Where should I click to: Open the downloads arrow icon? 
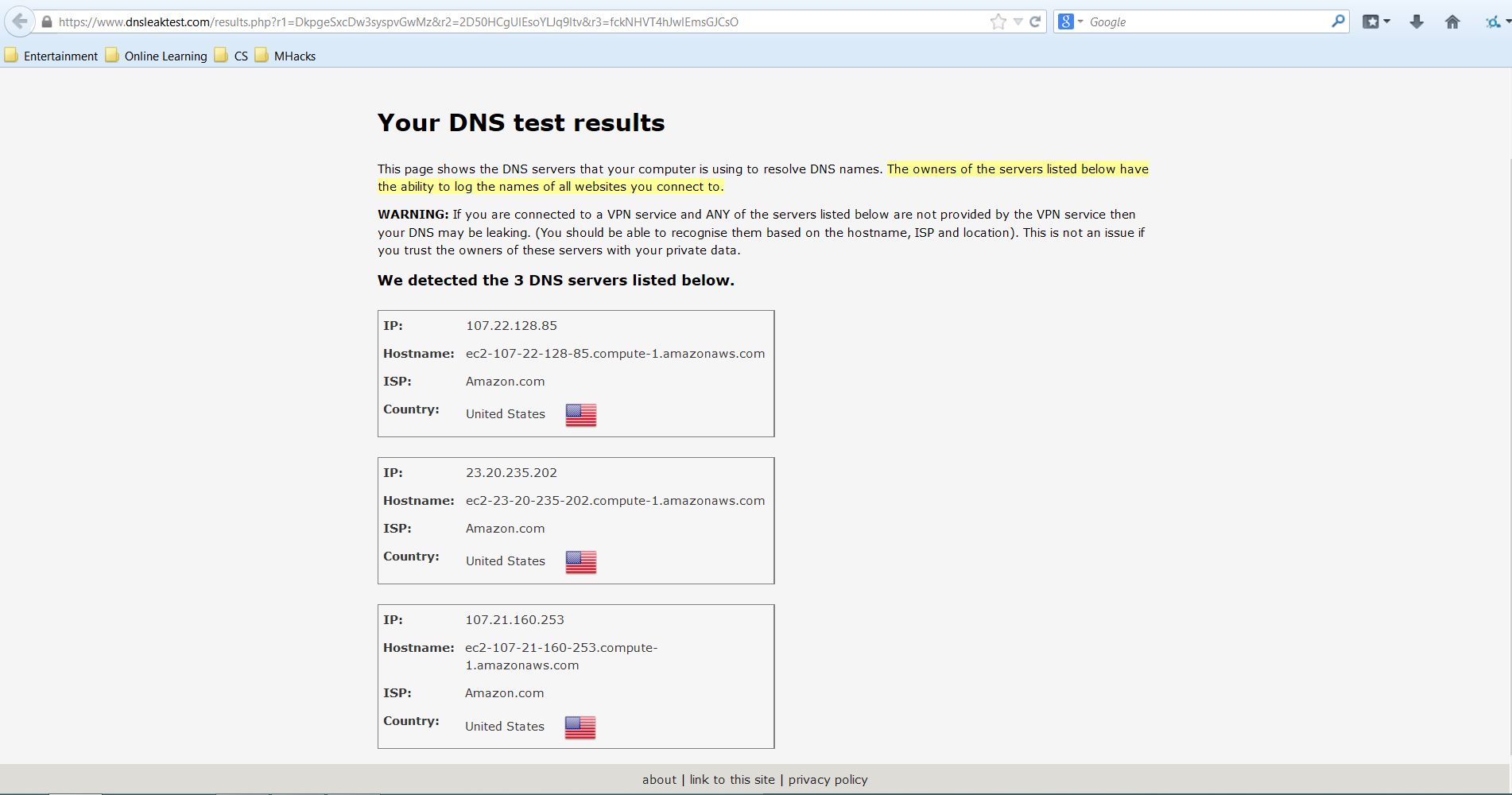(1417, 22)
